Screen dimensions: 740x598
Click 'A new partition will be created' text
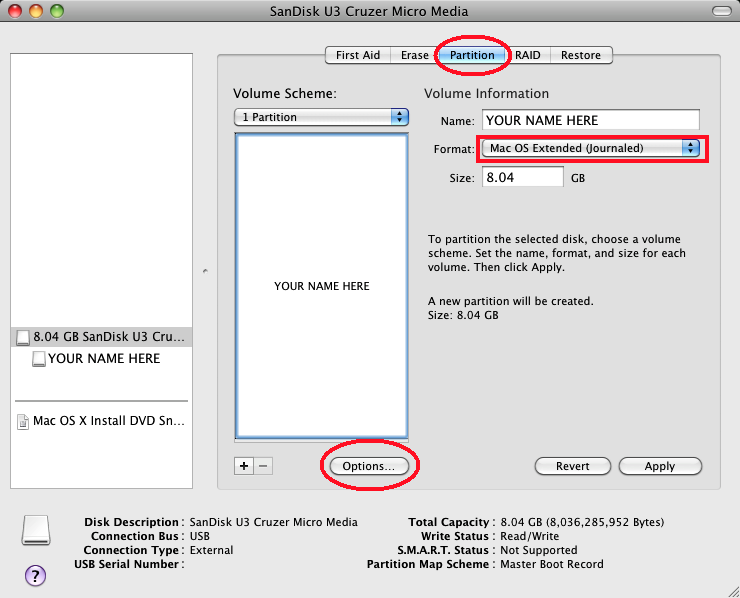[x=511, y=301]
